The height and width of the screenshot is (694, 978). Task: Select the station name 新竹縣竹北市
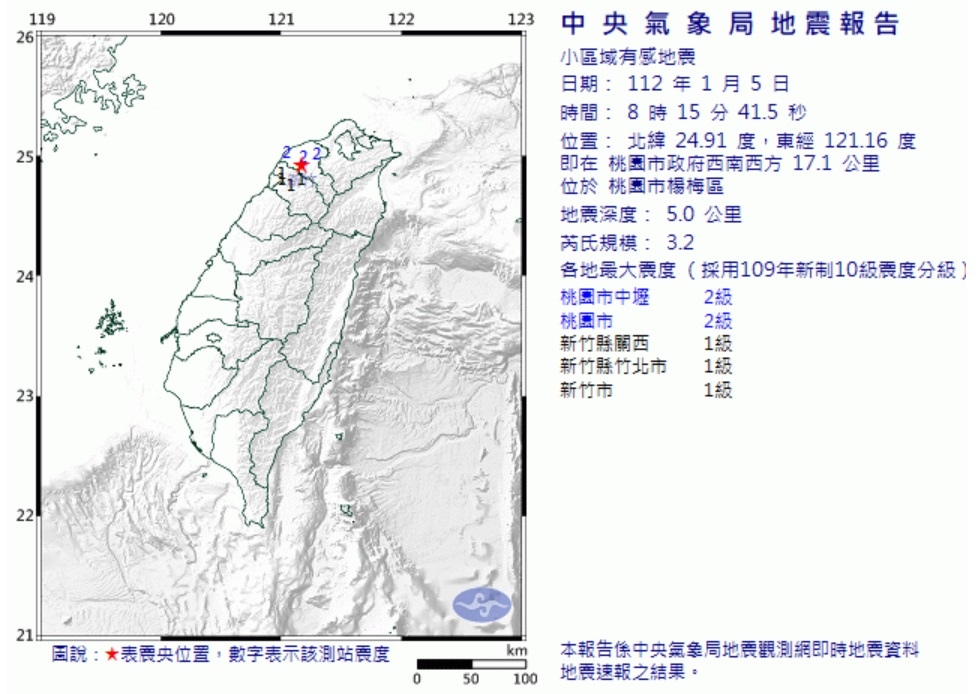pyautogui.click(x=613, y=366)
